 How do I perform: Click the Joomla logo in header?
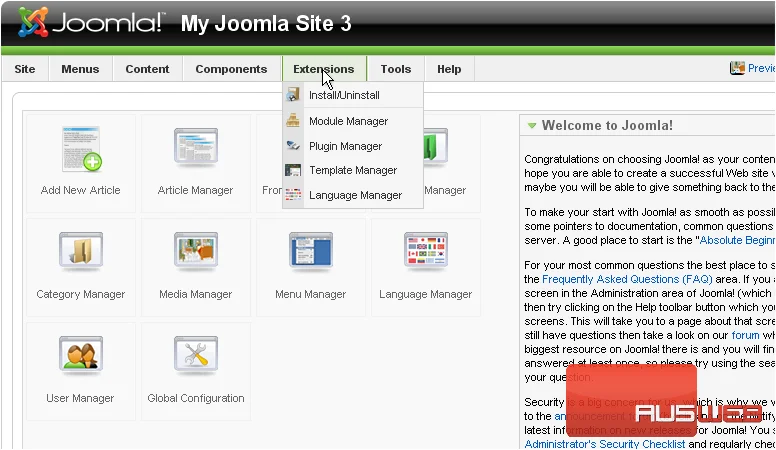pos(90,22)
